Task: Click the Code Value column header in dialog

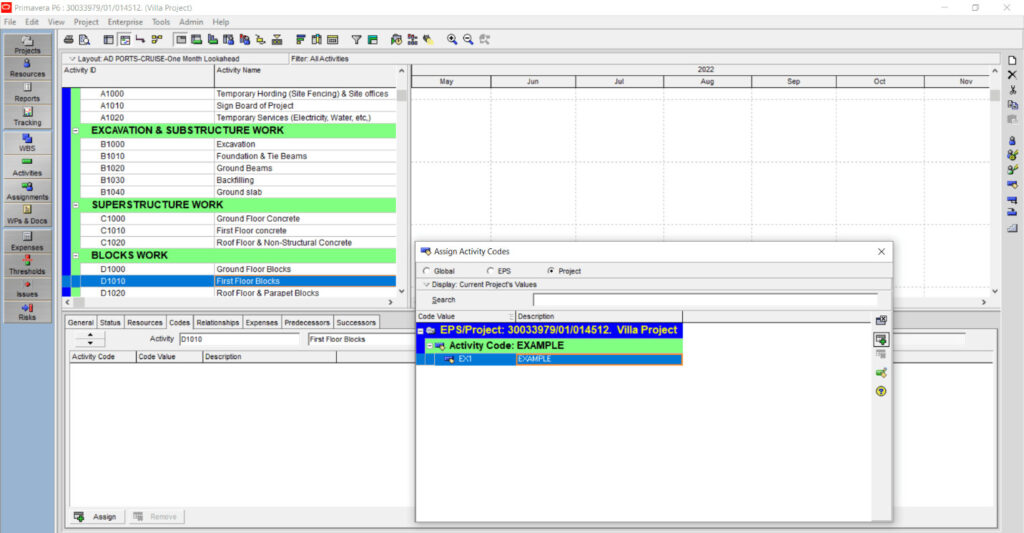Action: 466,317
